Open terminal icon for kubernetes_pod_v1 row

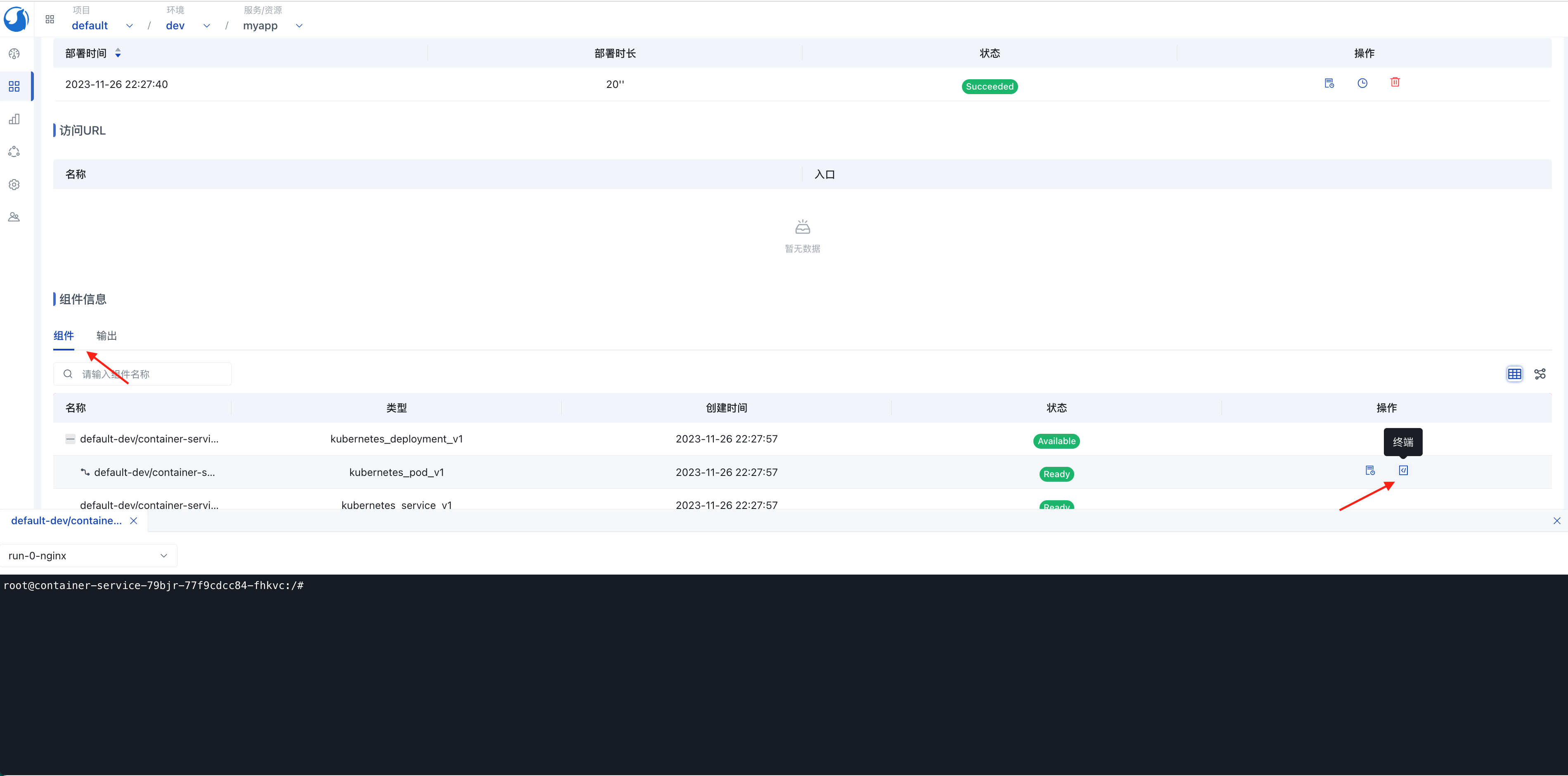[x=1403, y=471]
